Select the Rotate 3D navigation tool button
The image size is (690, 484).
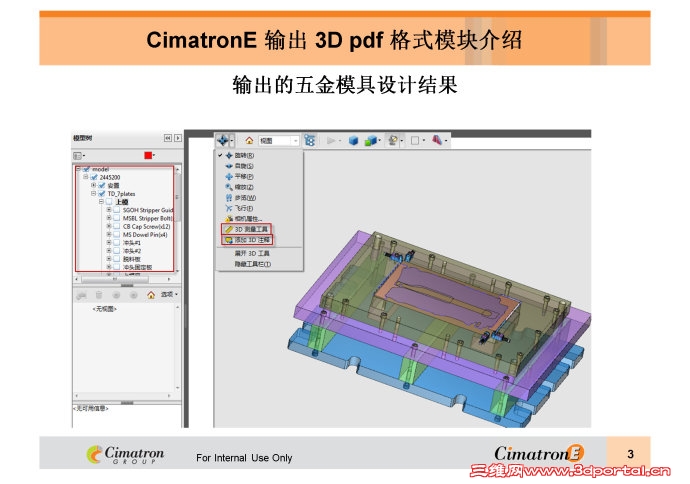[223, 140]
